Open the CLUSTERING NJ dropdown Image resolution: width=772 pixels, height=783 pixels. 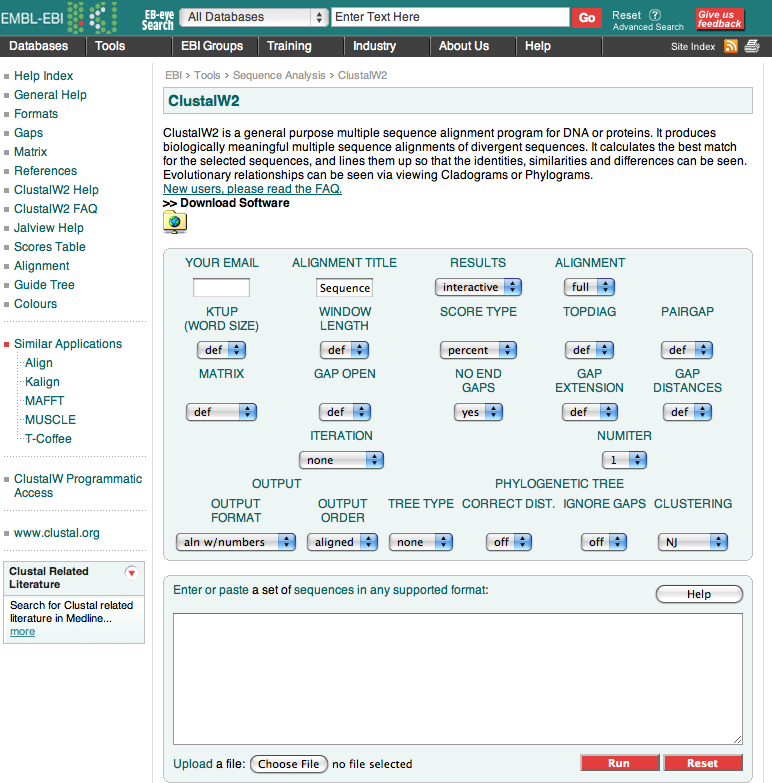692,542
